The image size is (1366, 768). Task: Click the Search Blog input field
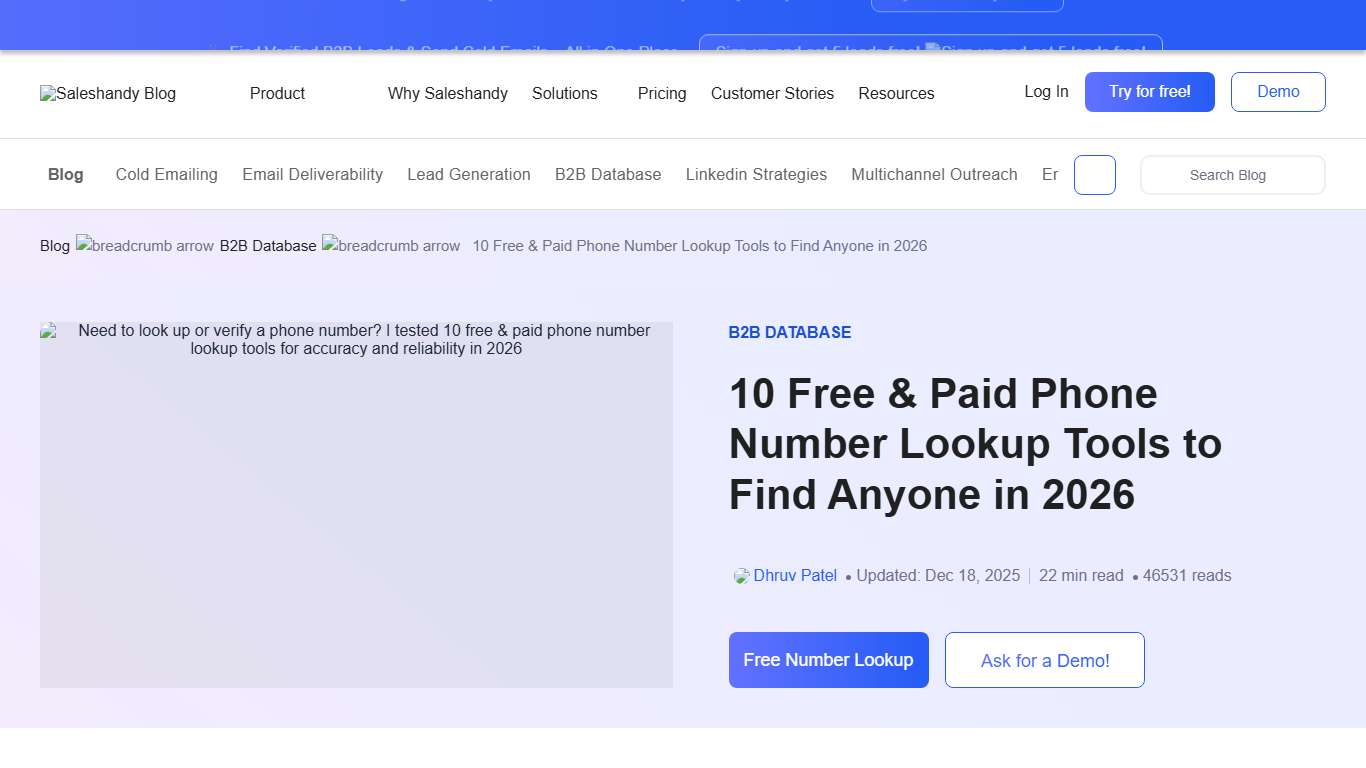pyautogui.click(x=1232, y=174)
